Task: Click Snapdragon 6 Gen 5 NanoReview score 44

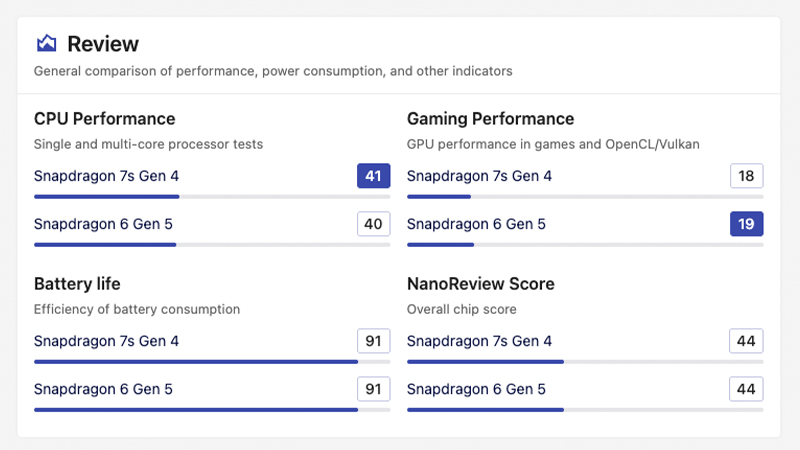Action: point(746,389)
